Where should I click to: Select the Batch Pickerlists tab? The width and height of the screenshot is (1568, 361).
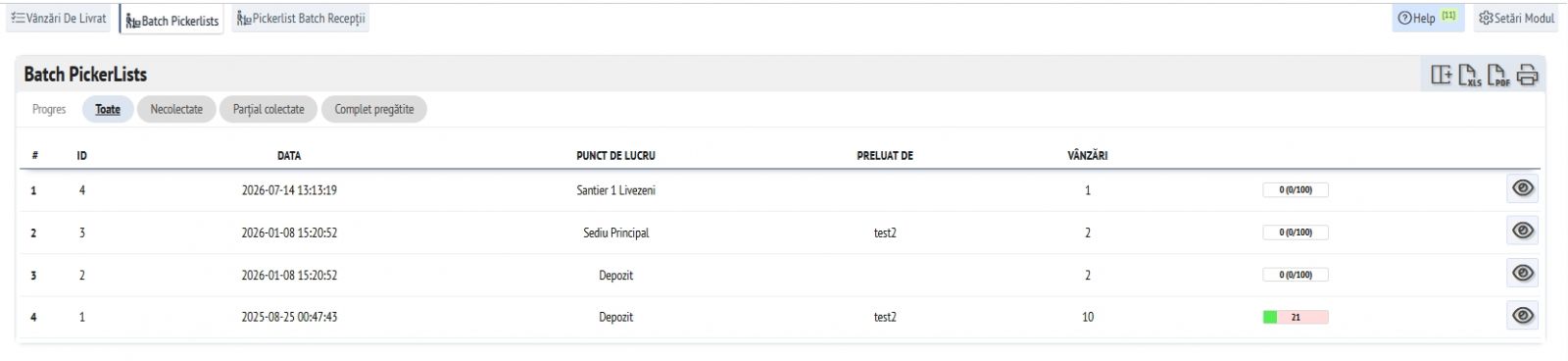(172, 20)
